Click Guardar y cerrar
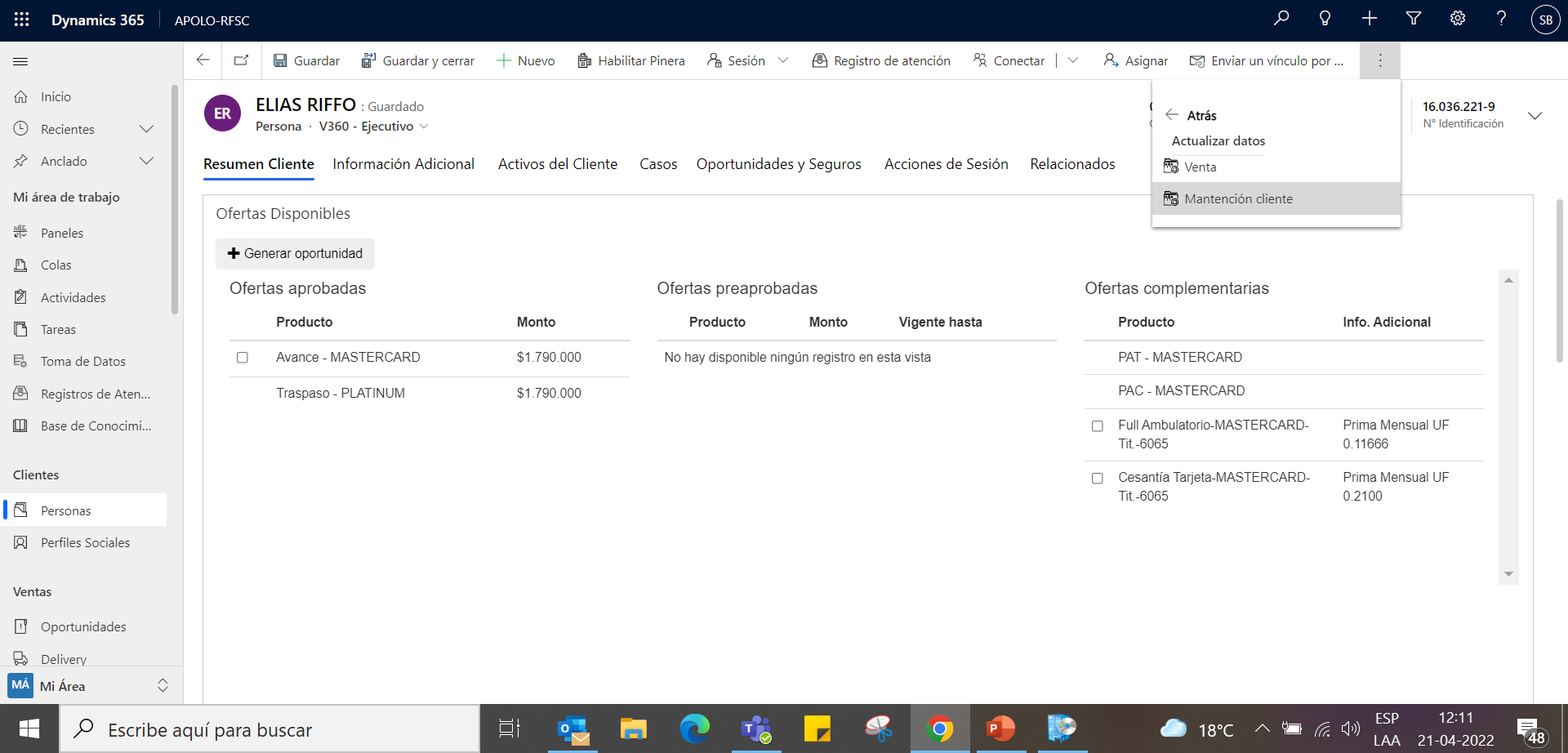The image size is (1568, 753). pyautogui.click(x=418, y=60)
